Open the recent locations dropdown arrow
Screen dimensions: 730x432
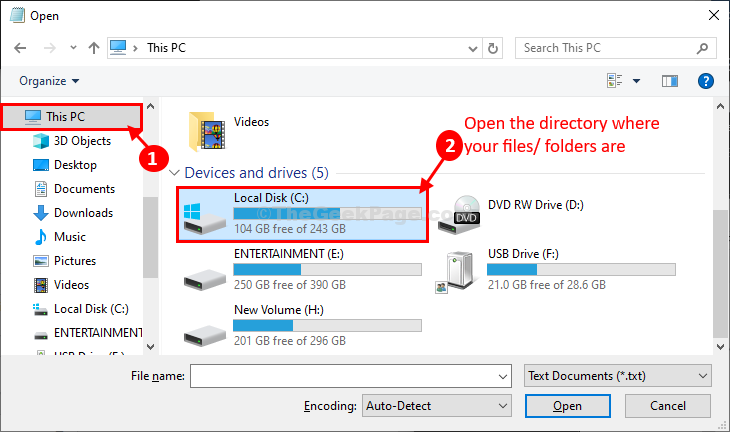tap(73, 47)
